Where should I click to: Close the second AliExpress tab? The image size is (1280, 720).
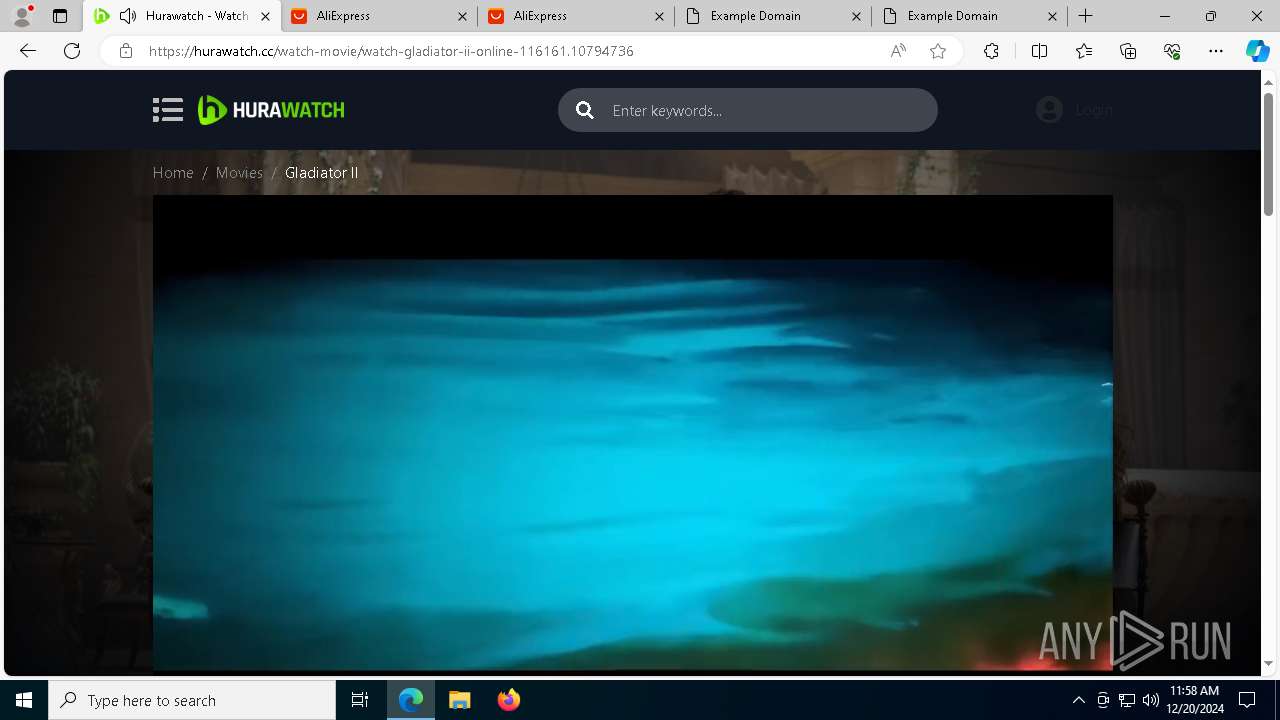point(659,16)
